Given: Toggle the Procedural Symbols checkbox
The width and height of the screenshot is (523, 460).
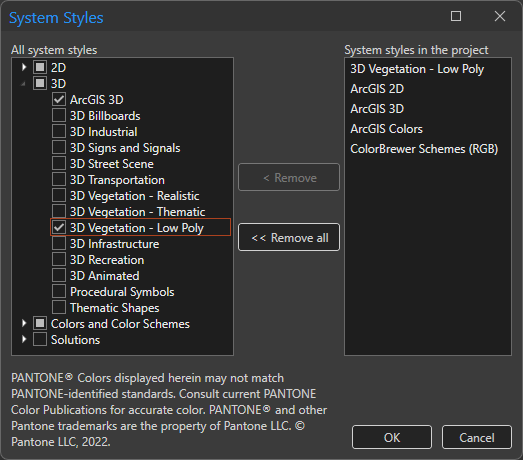Looking at the screenshot, I should click(x=59, y=292).
